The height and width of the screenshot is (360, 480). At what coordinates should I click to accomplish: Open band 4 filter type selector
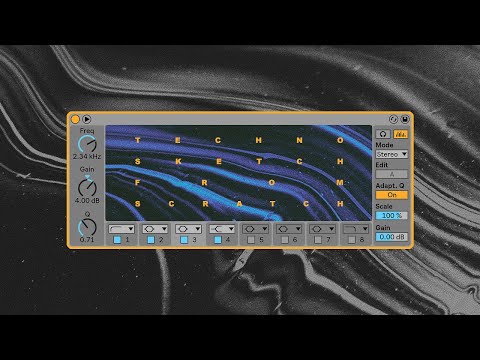pyautogui.click(x=222, y=229)
